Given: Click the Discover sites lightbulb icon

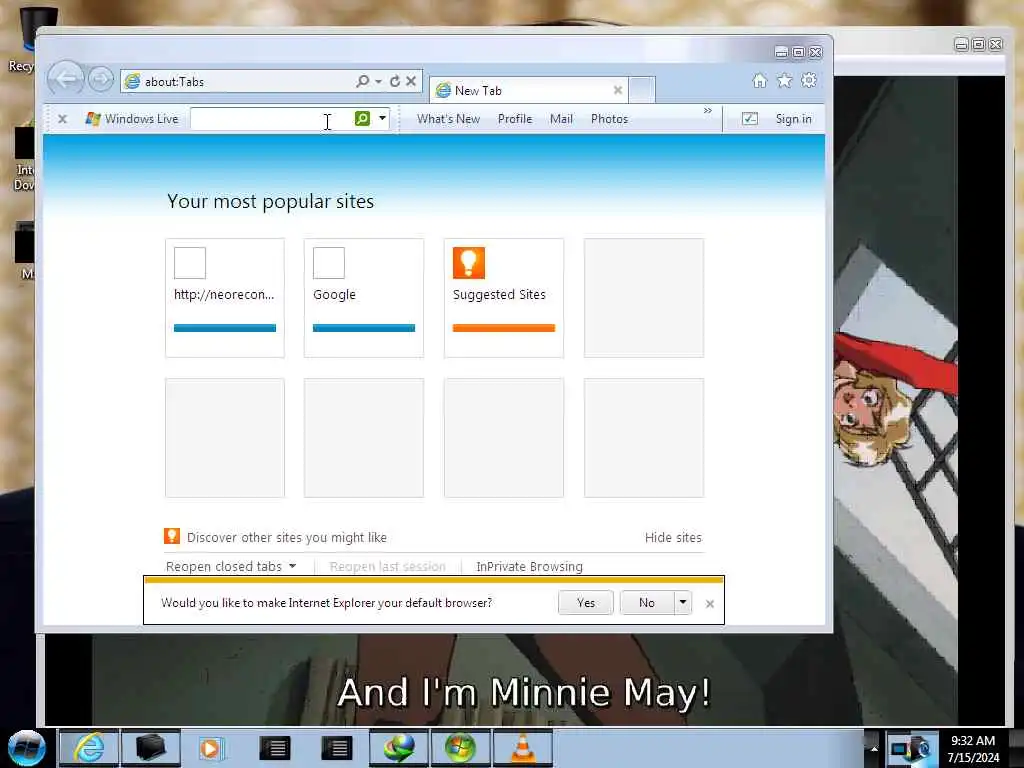Looking at the screenshot, I should [172, 536].
